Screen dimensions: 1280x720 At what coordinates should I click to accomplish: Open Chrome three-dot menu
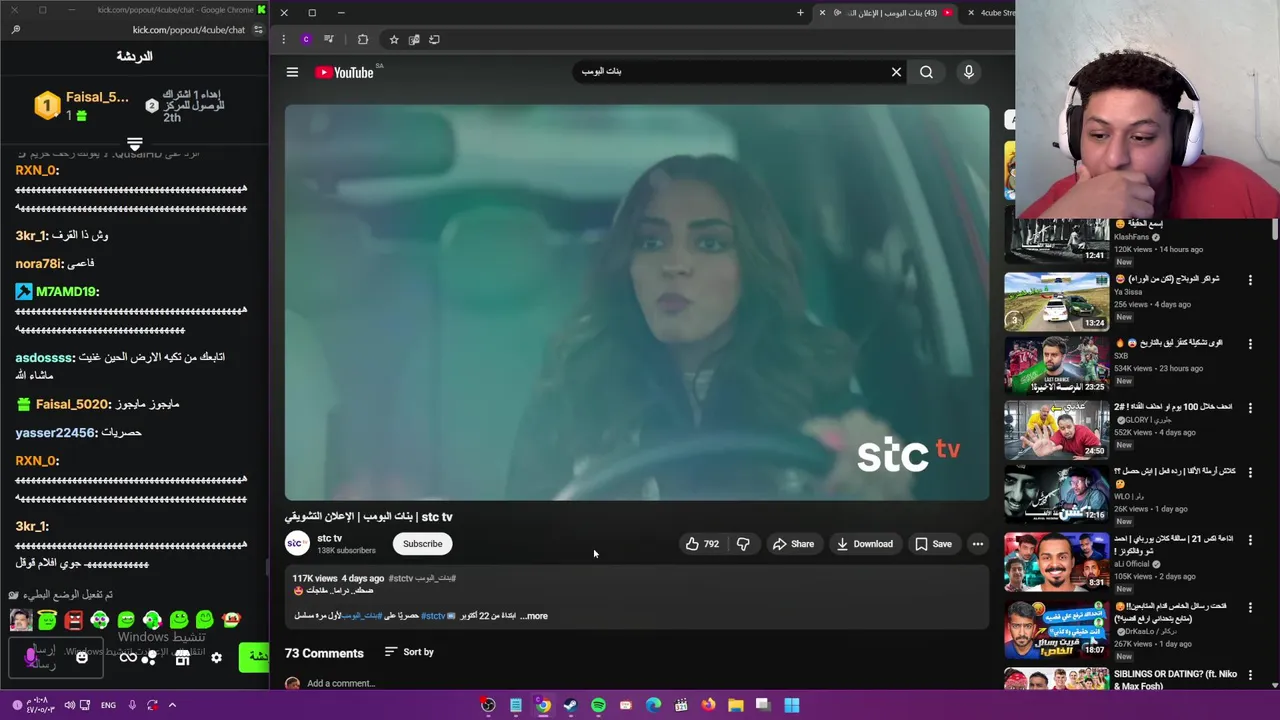(x=284, y=40)
